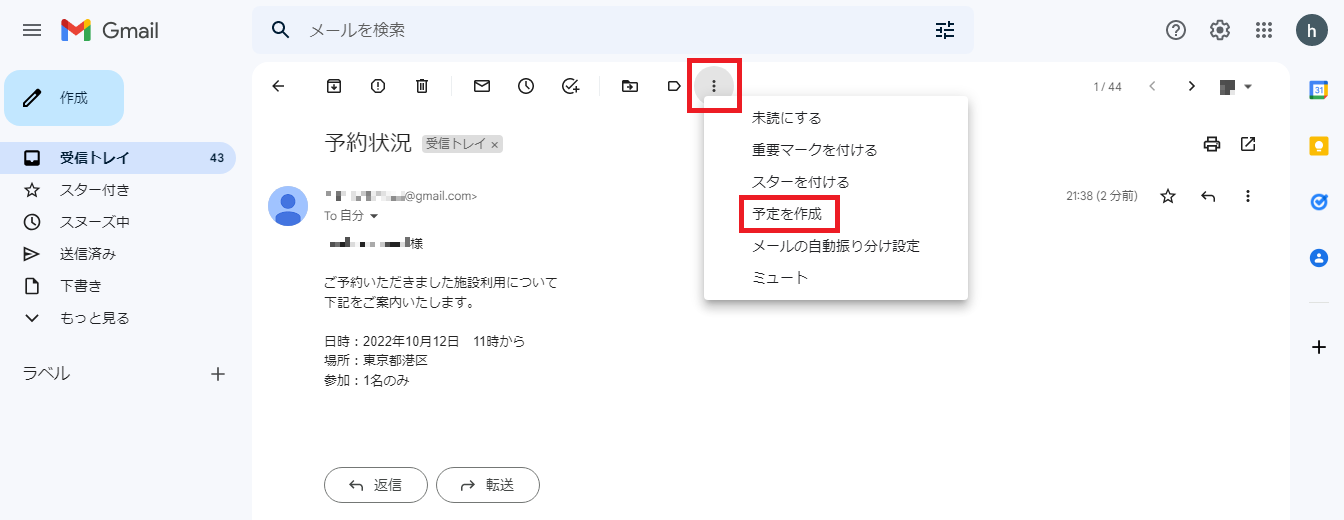Open Google Calendar in the side panel
The image size is (1344, 520).
[1318, 90]
